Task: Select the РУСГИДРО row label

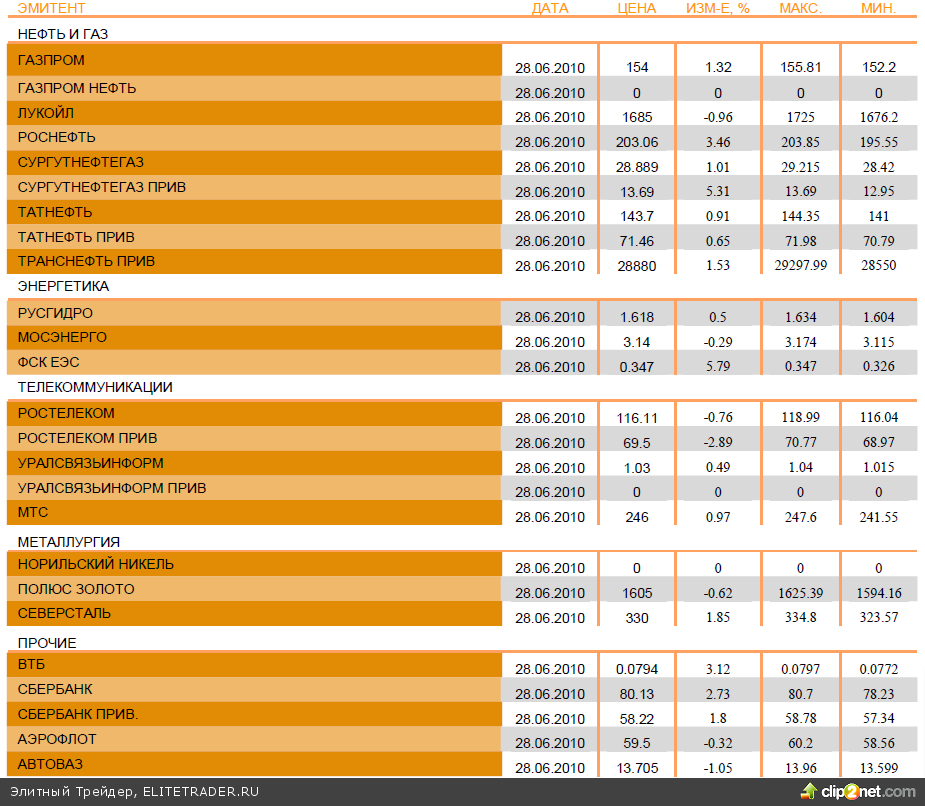Action: 56,313
